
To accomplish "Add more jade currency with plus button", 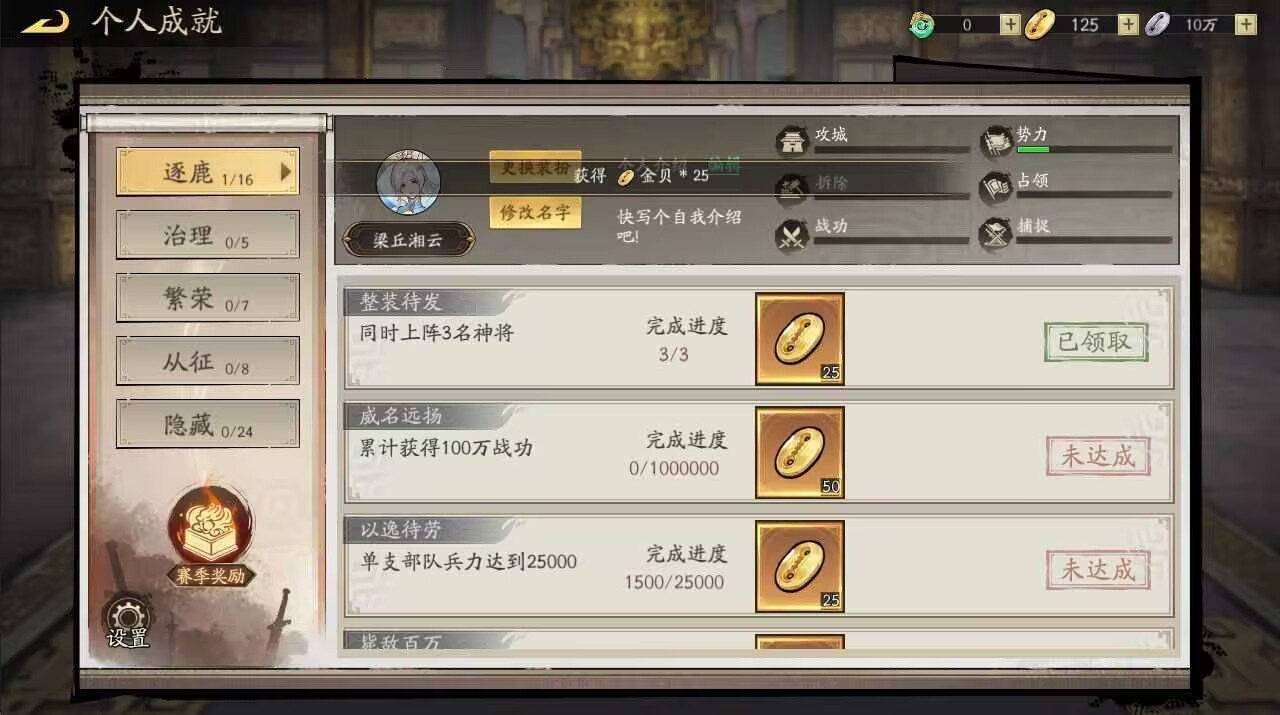I will pos(1010,25).
